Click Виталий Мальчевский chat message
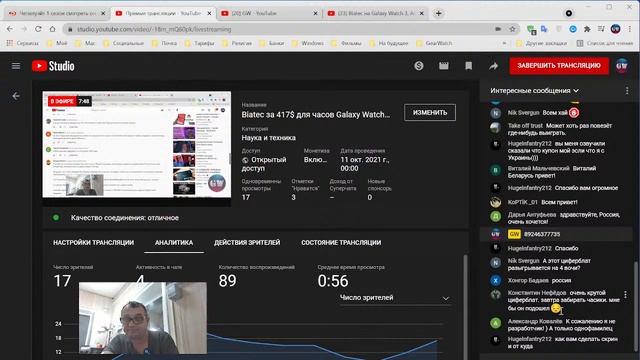The width and height of the screenshot is (640, 360). [557, 172]
